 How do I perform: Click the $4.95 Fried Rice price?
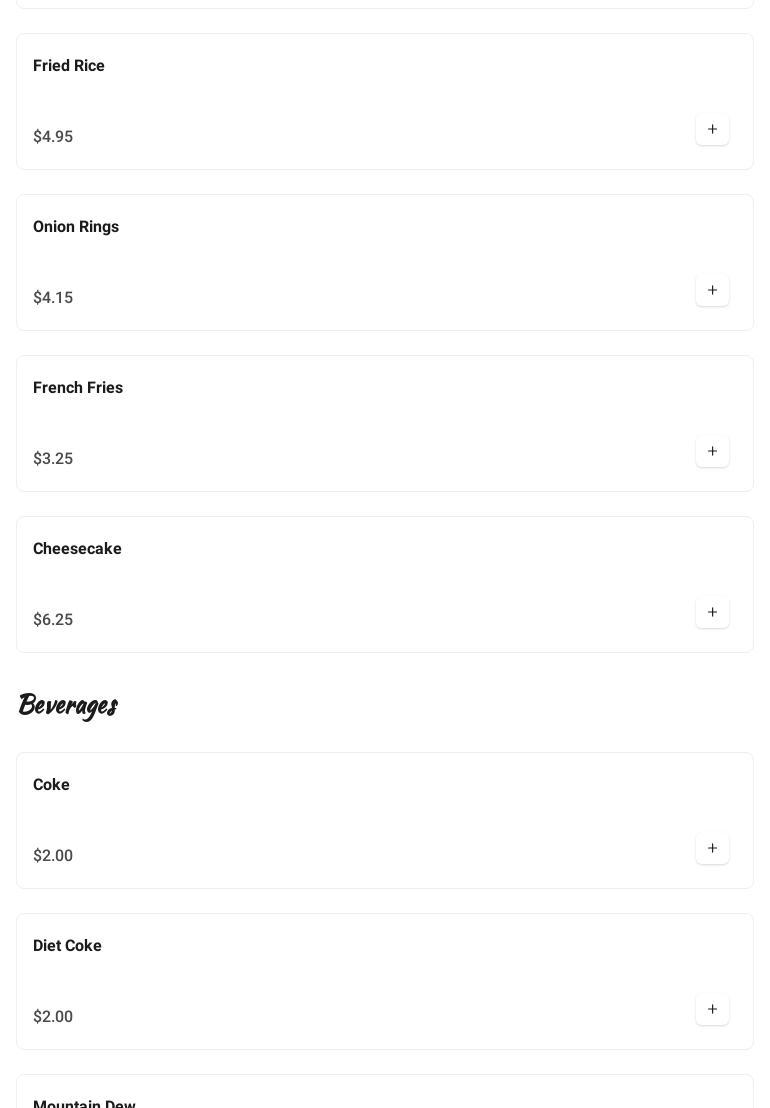[53, 137]
